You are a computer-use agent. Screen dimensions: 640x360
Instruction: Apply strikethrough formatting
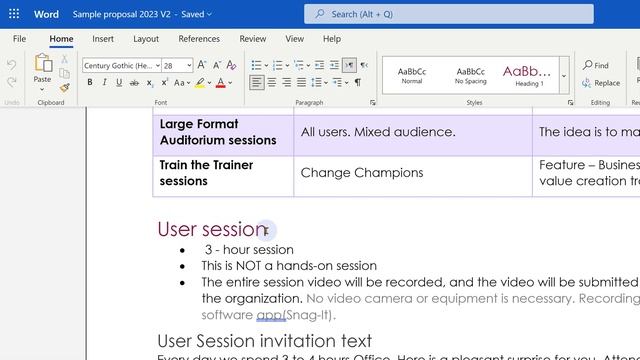click(134, 83)
